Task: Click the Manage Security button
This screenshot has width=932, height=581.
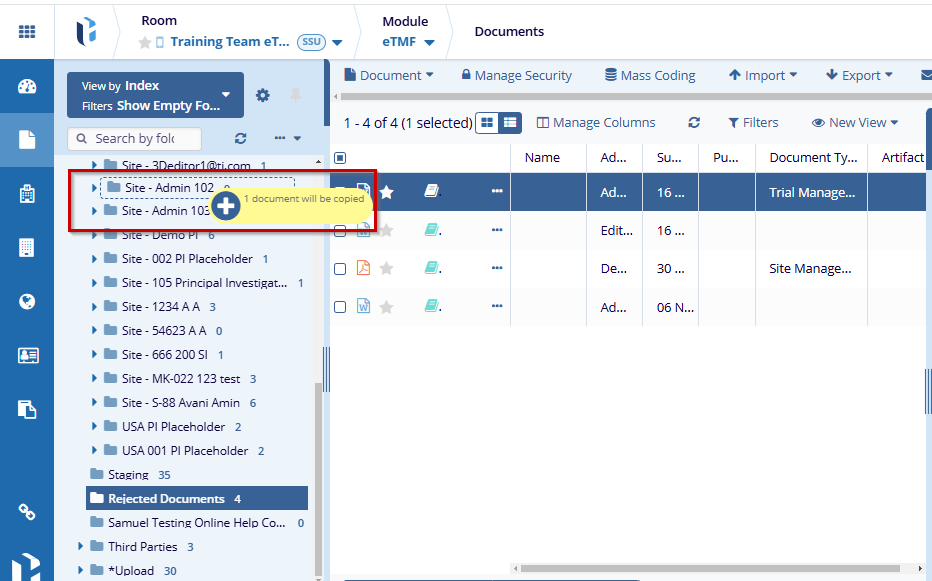Action: pyautogui.click(x=516, y=75)
